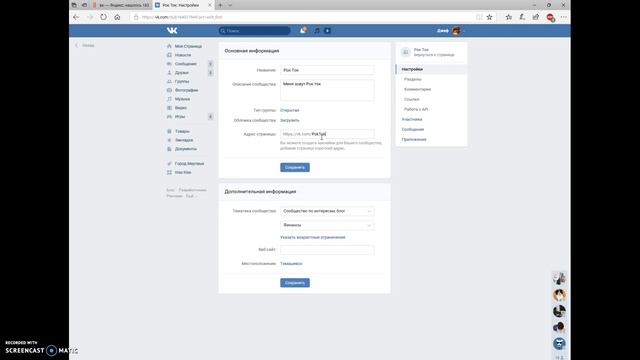640x360 pixels.
Task: Open the notifications bell icon
Action: pos(303,30)
